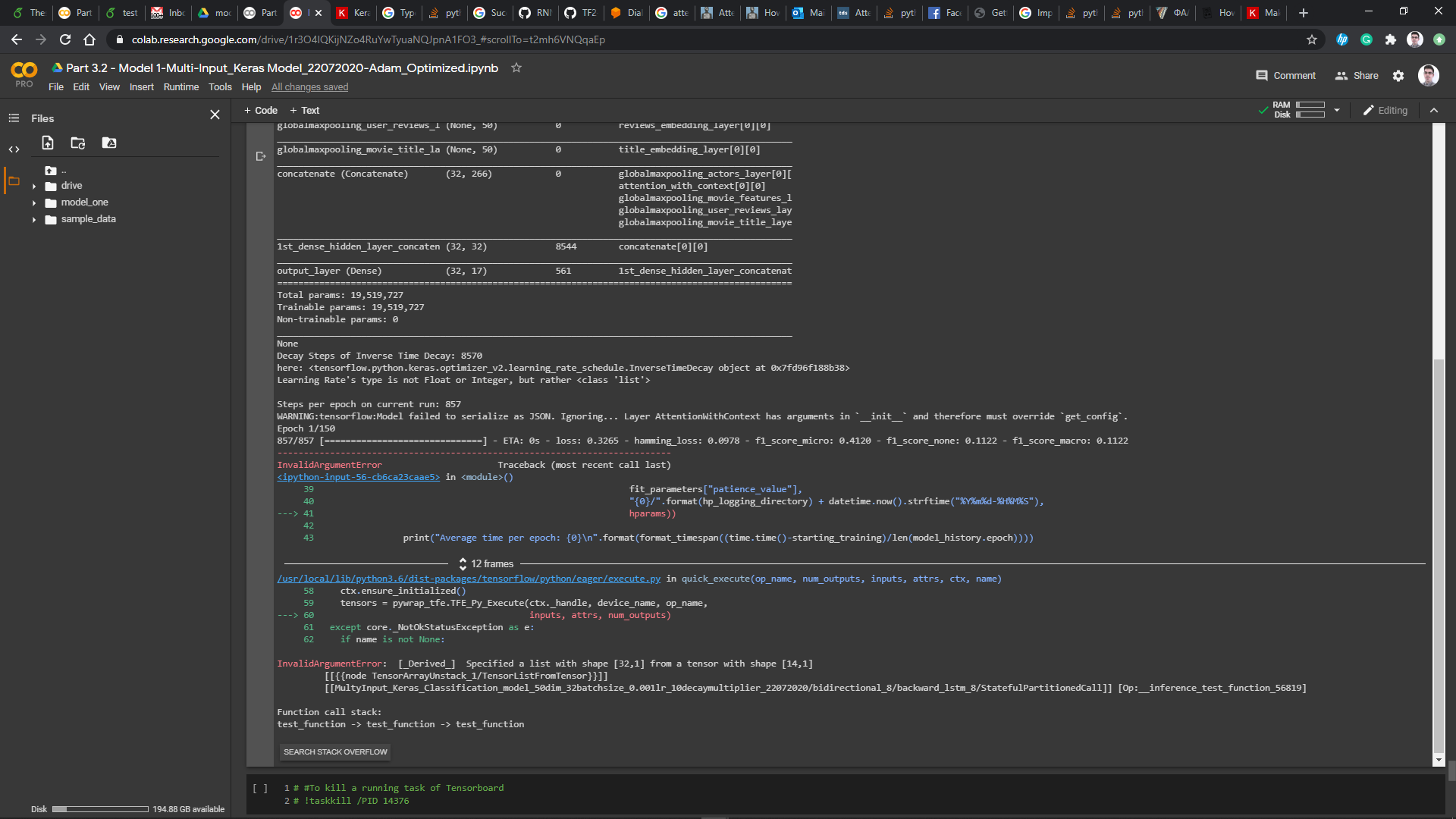Open the Tools menu
1456x819 pixels.
[x=220, y=86]
